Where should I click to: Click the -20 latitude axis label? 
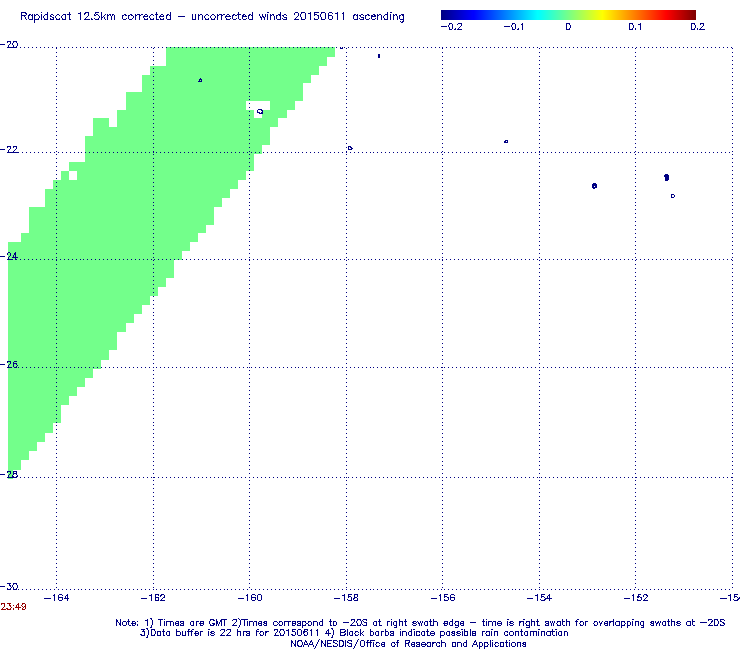tap(9, 45)
